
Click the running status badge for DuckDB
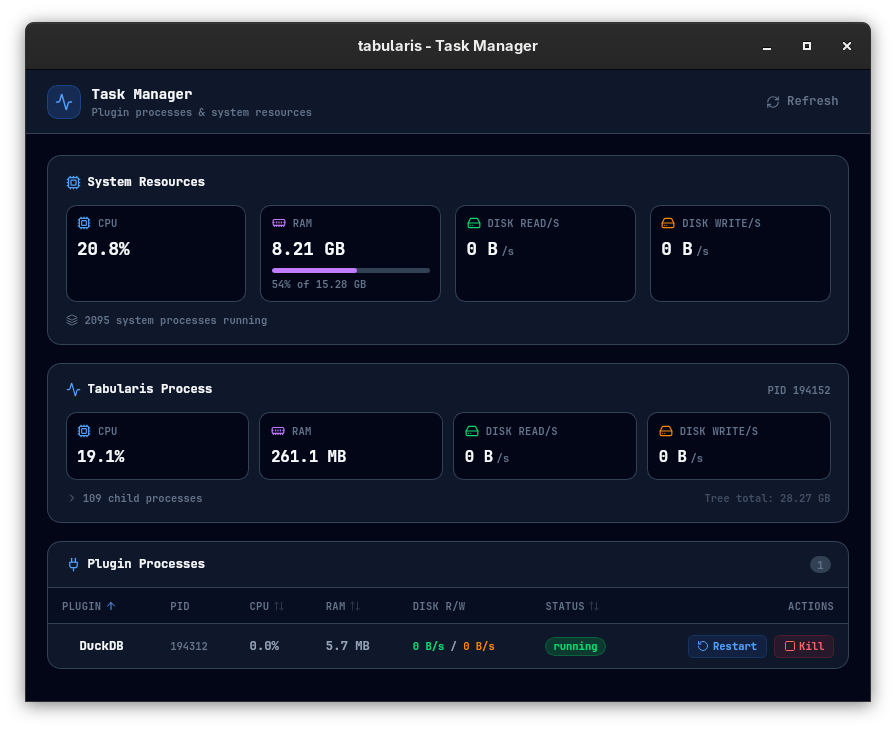click(x=575, y=646)
